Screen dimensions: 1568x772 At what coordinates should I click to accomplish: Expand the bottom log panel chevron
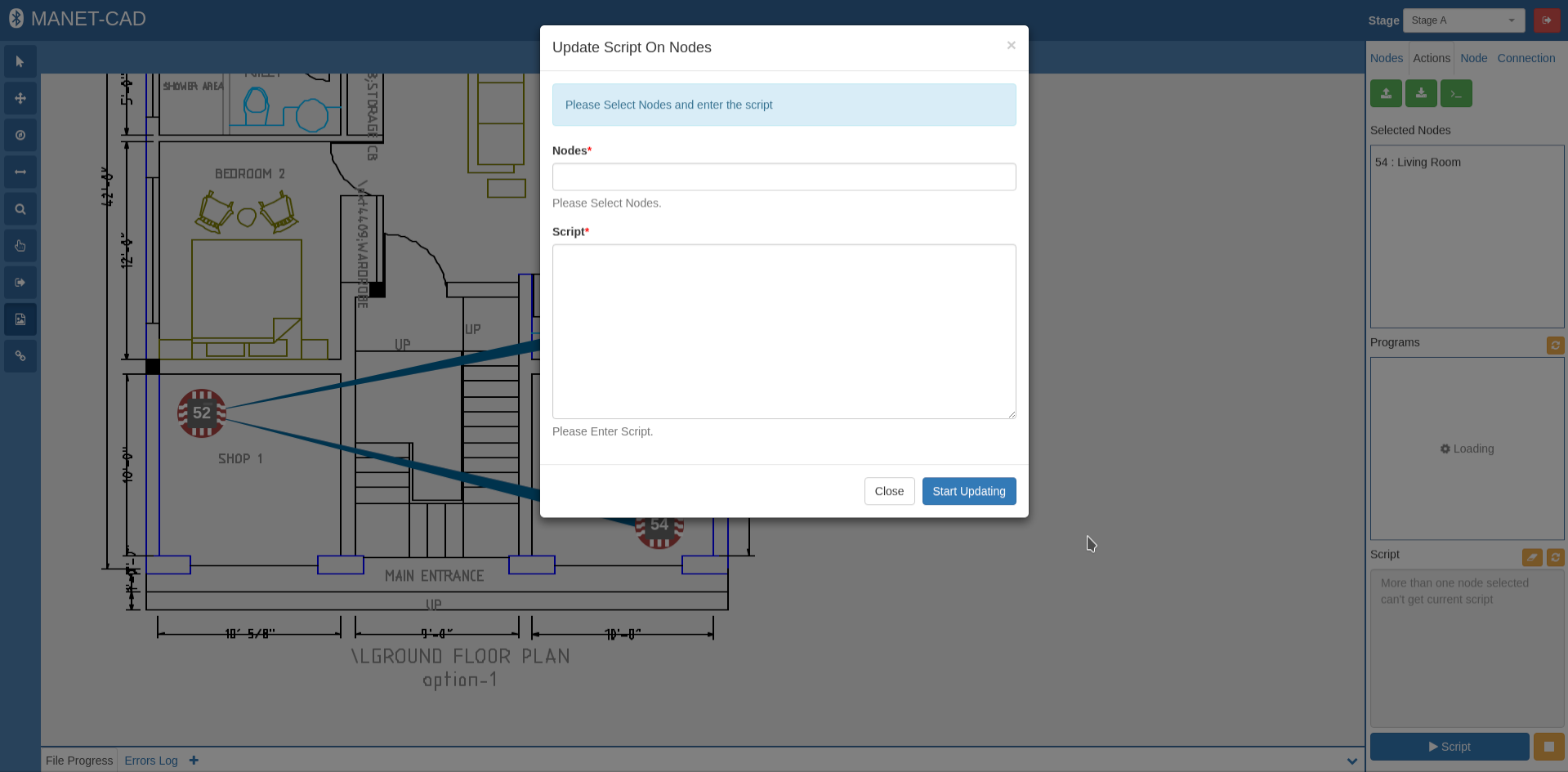tap(1352, 761)
